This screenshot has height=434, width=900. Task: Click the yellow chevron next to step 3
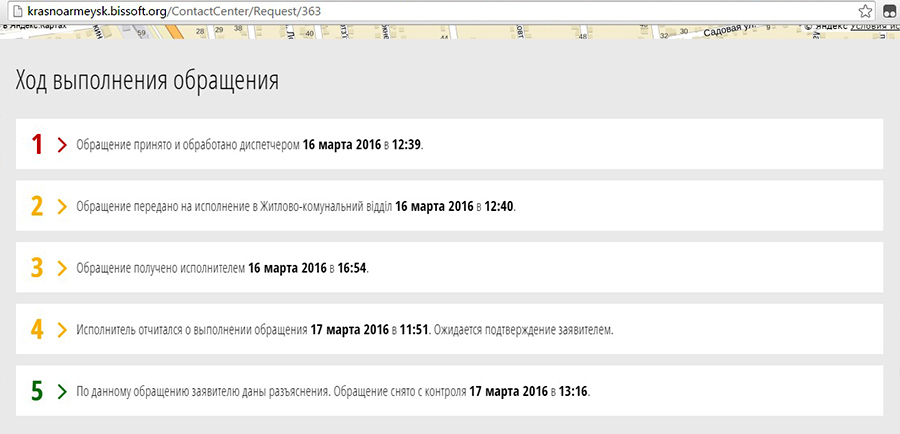[62, 268]
